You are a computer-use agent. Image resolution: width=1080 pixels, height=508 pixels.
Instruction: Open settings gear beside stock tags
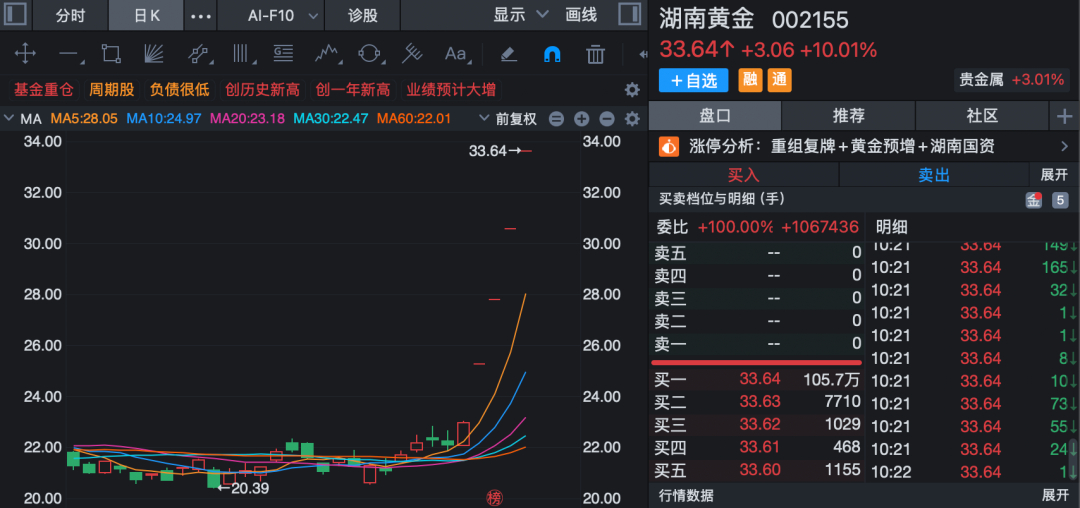(x=631, y=90)
